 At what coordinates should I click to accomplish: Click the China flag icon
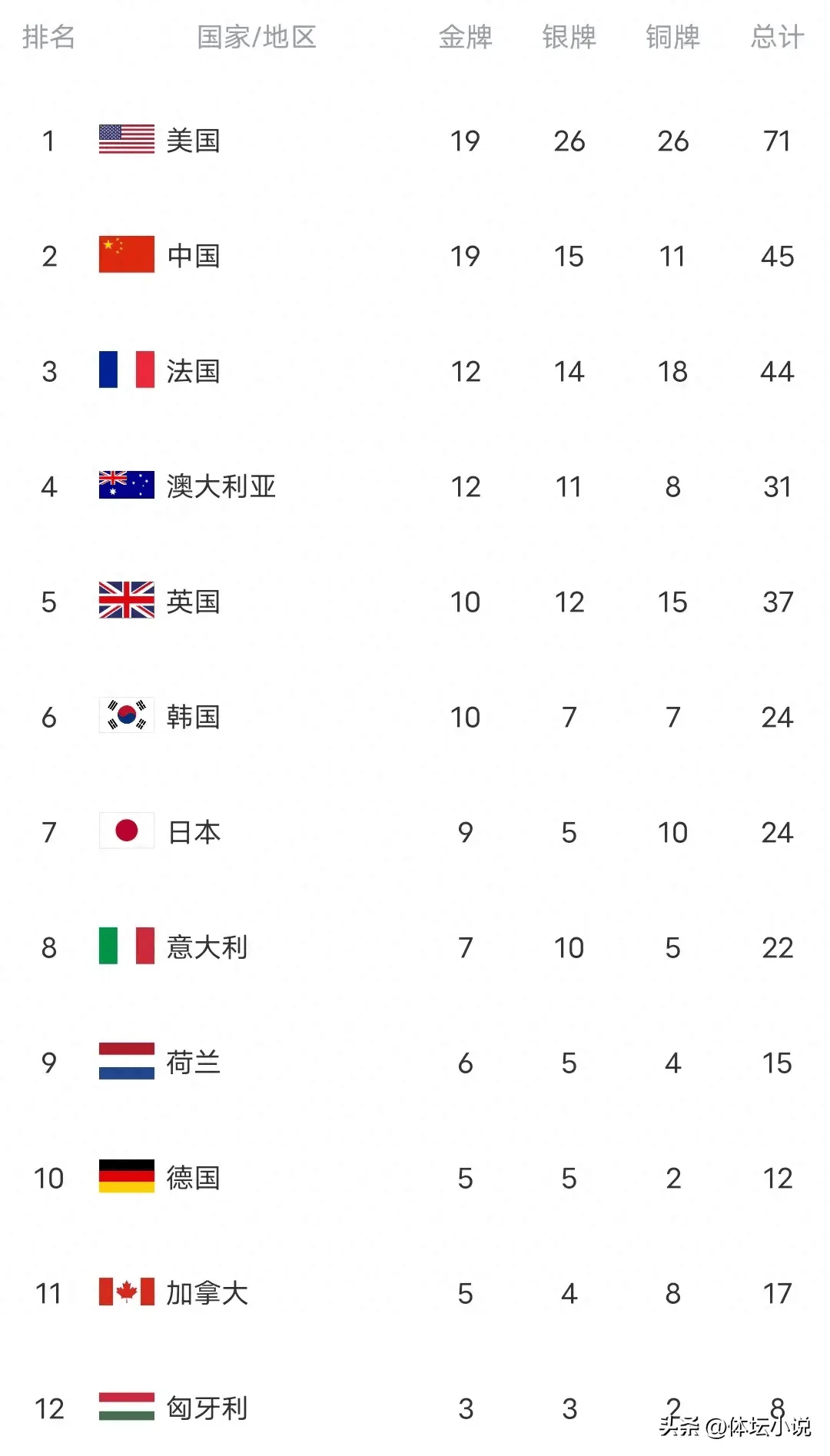127,255
